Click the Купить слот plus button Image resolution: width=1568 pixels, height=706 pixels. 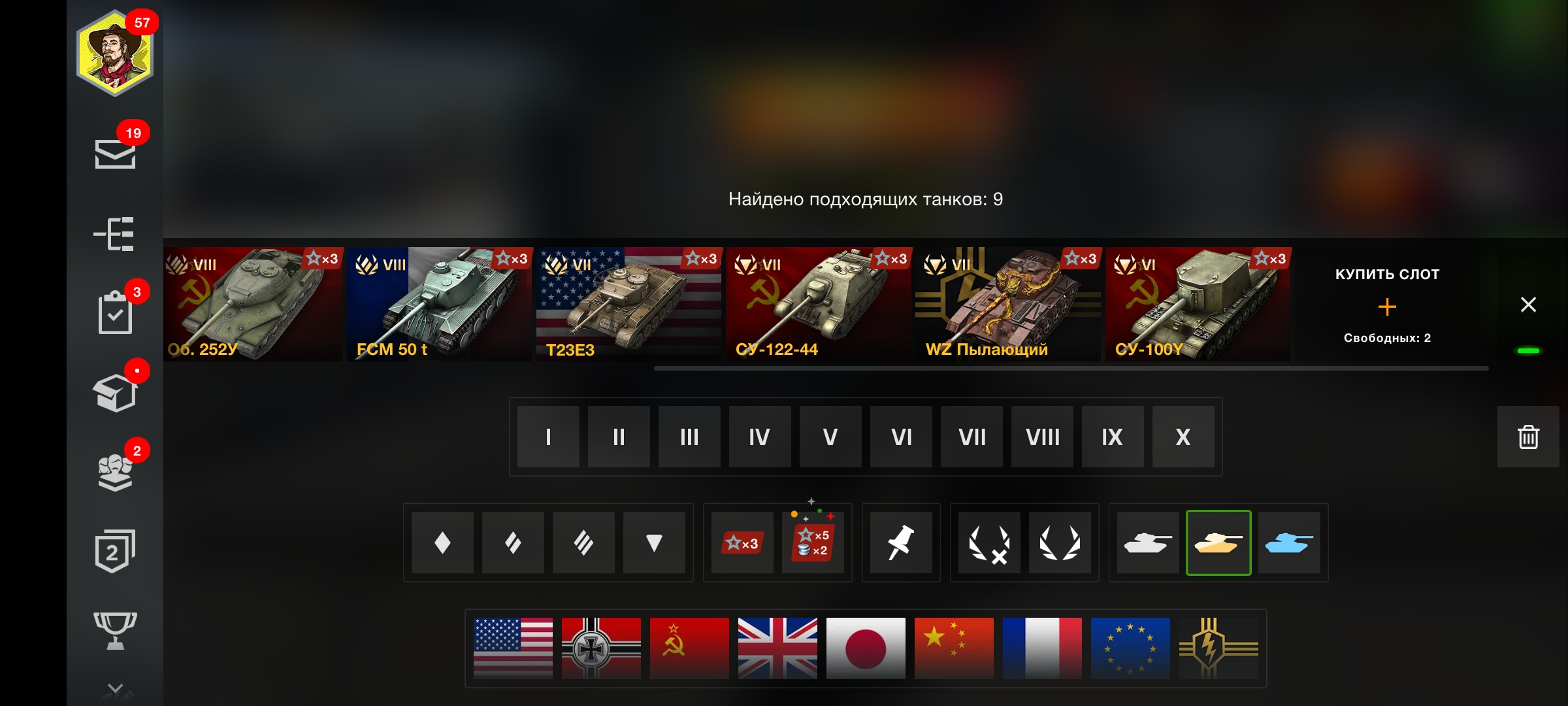1387,306
